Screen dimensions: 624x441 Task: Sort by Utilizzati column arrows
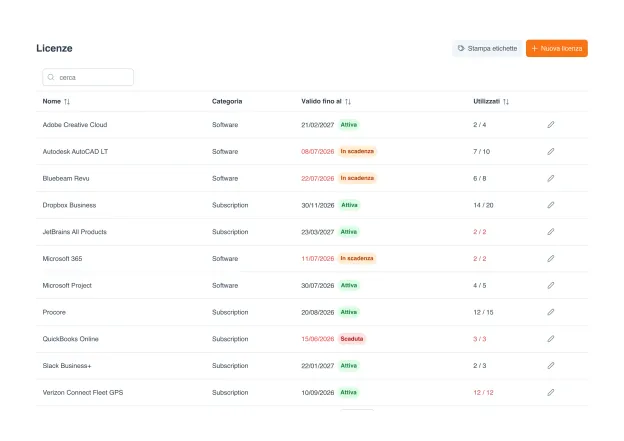(x=506, y=101)
